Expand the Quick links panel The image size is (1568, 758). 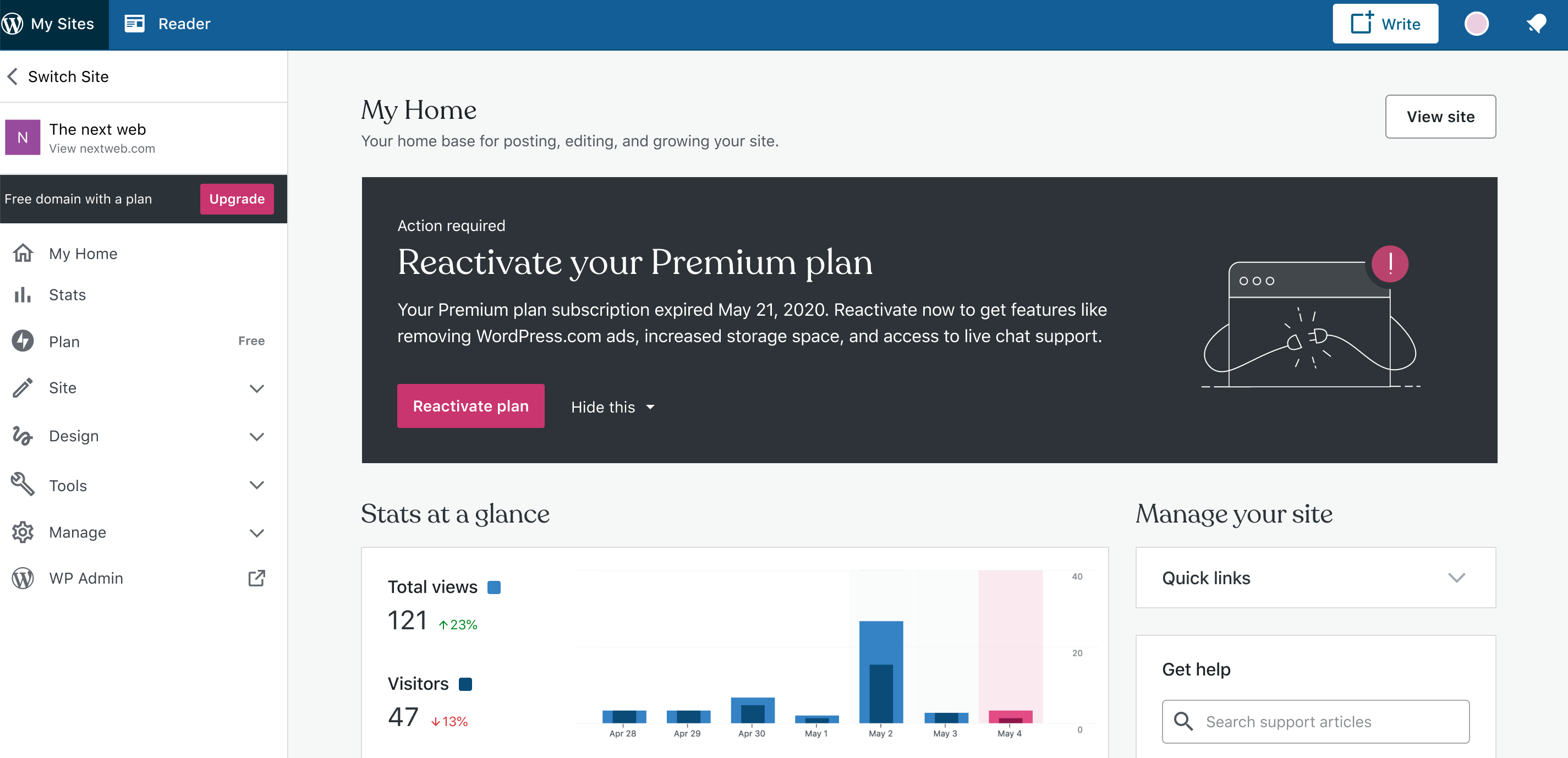point(1456,578)
